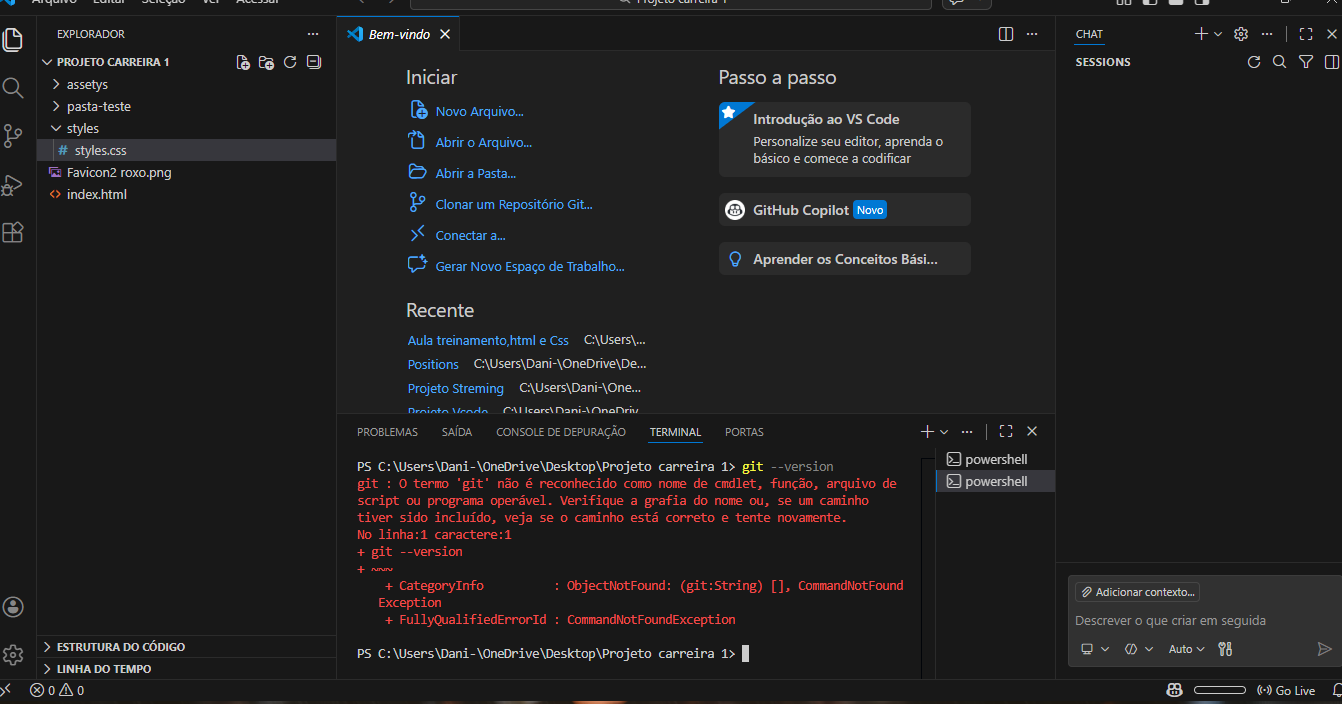
Task: Switch to Console de Depuração tab
Action: pyautogui.click(x=560, y=432)
